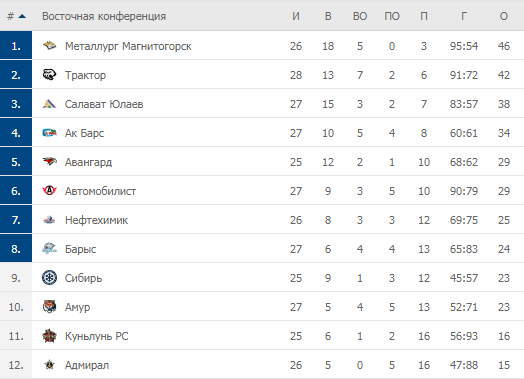Image resolution: width=524 pixels, height=379 pixels.
Task: Click the Куньлунь РС team logo
Action: click(x=49, y=336)
